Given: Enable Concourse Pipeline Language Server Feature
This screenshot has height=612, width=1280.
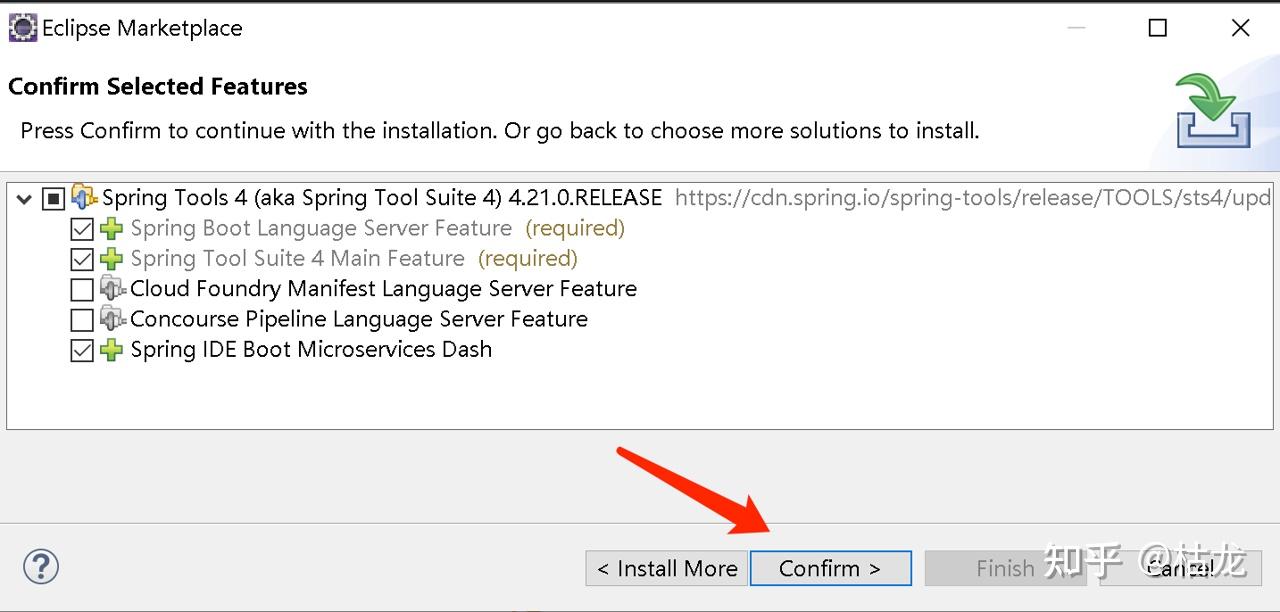Looking at the screenshot, I should click(x=82, y=320).
